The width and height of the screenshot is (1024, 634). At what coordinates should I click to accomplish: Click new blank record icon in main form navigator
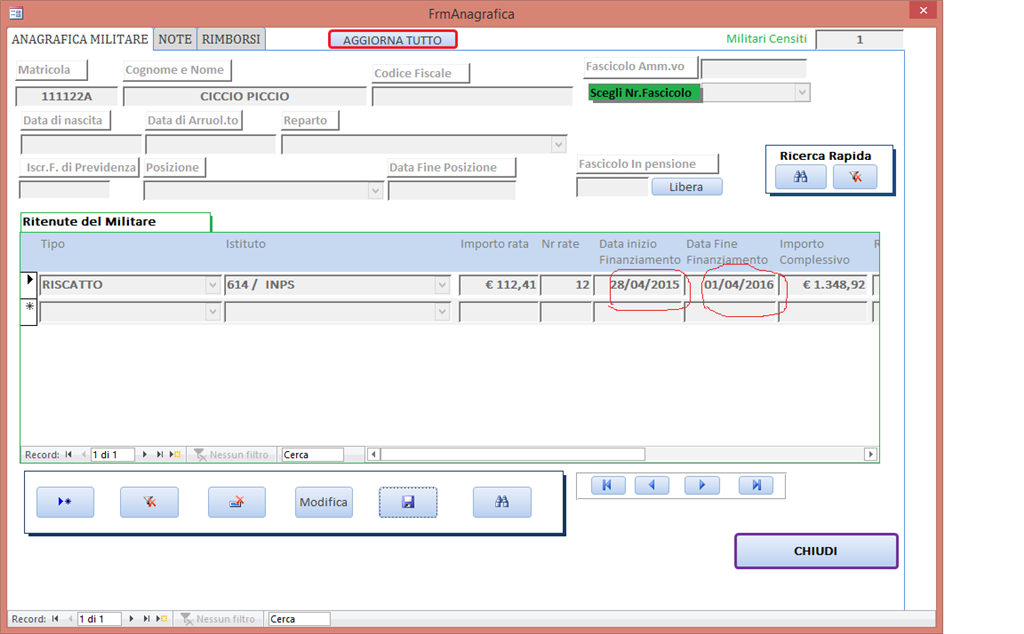click(x=162, y=619)
